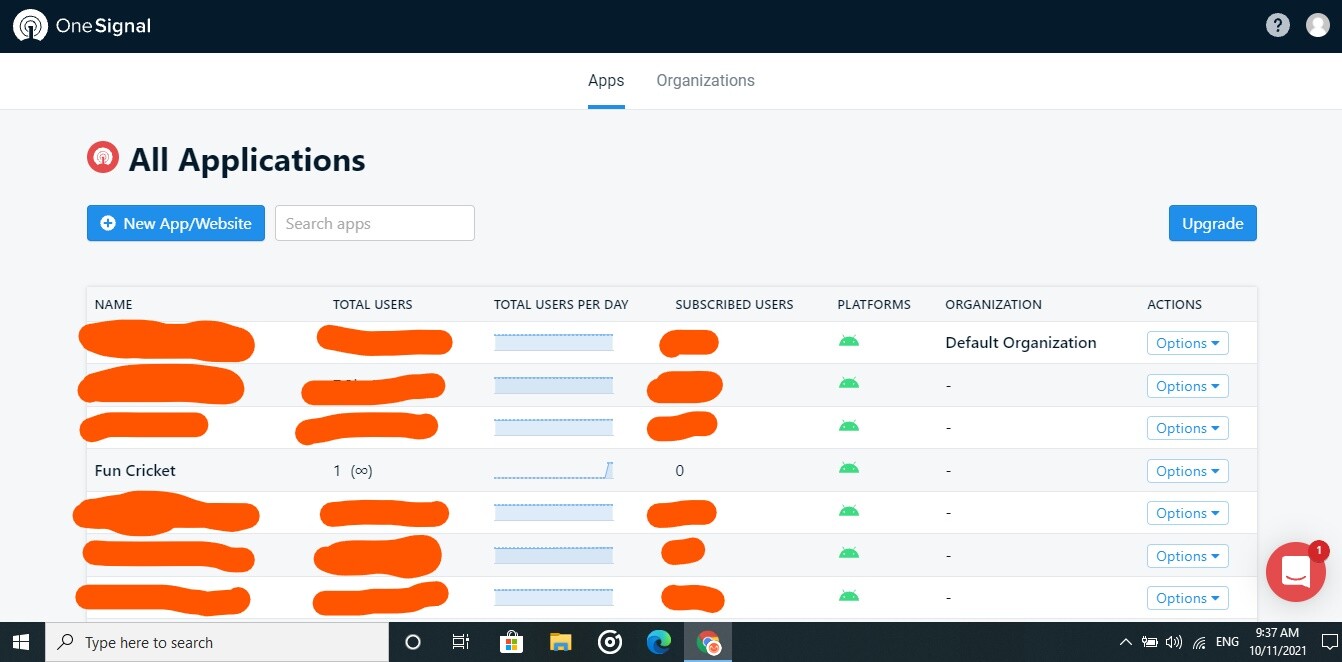1342x662 pixels.
Task: Click the New App/Website button
Action: (176, 223)
